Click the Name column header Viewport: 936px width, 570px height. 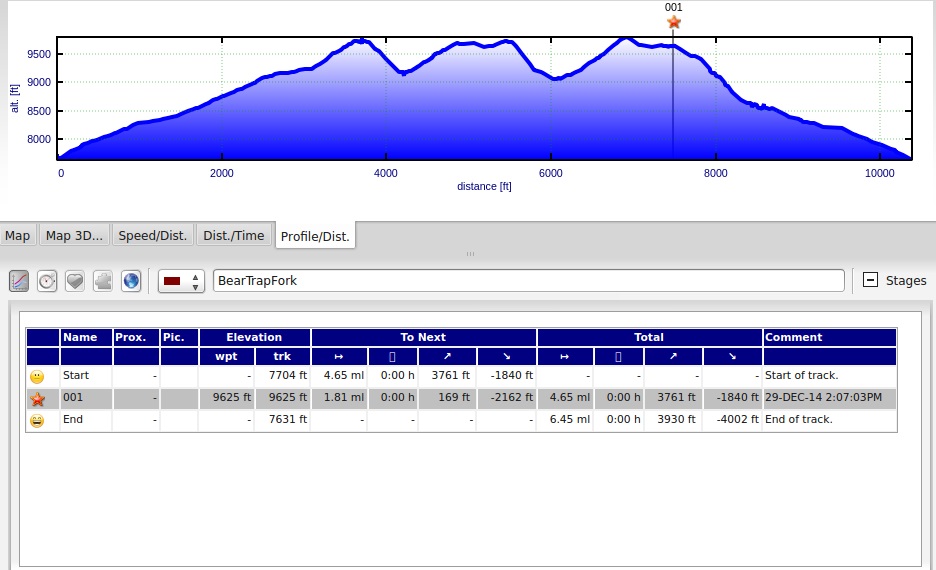[81, 337]
